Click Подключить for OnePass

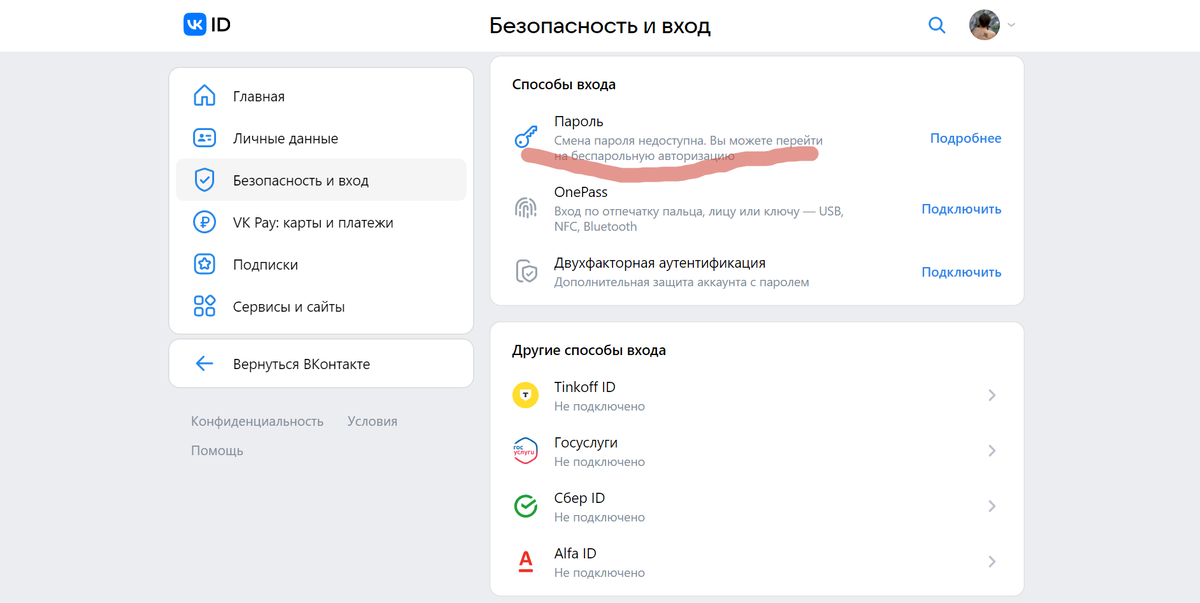coord(961,209)
